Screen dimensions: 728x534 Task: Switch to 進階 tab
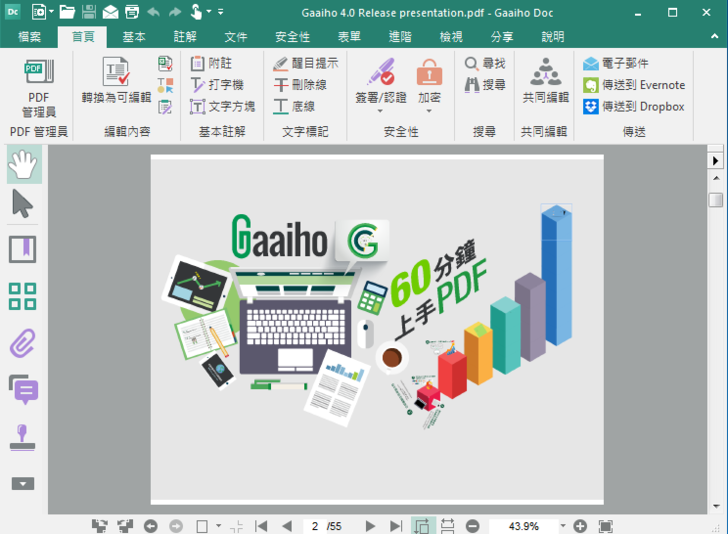pos(400,37)
